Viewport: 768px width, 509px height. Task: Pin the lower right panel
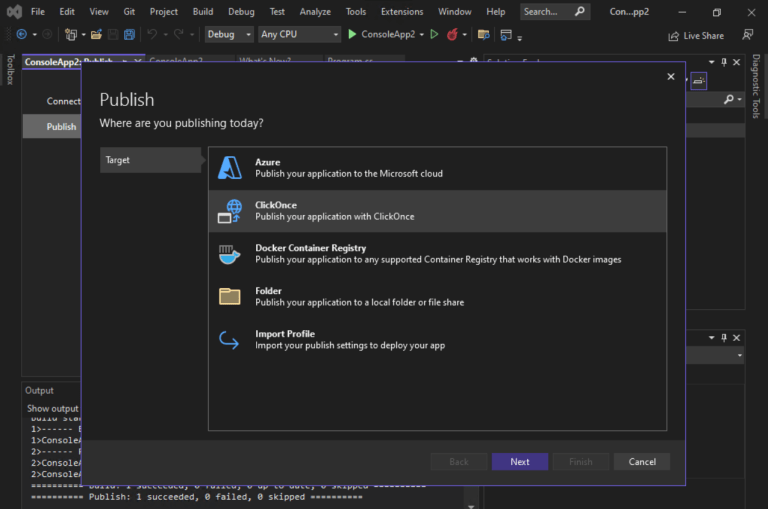coord(724,338)
